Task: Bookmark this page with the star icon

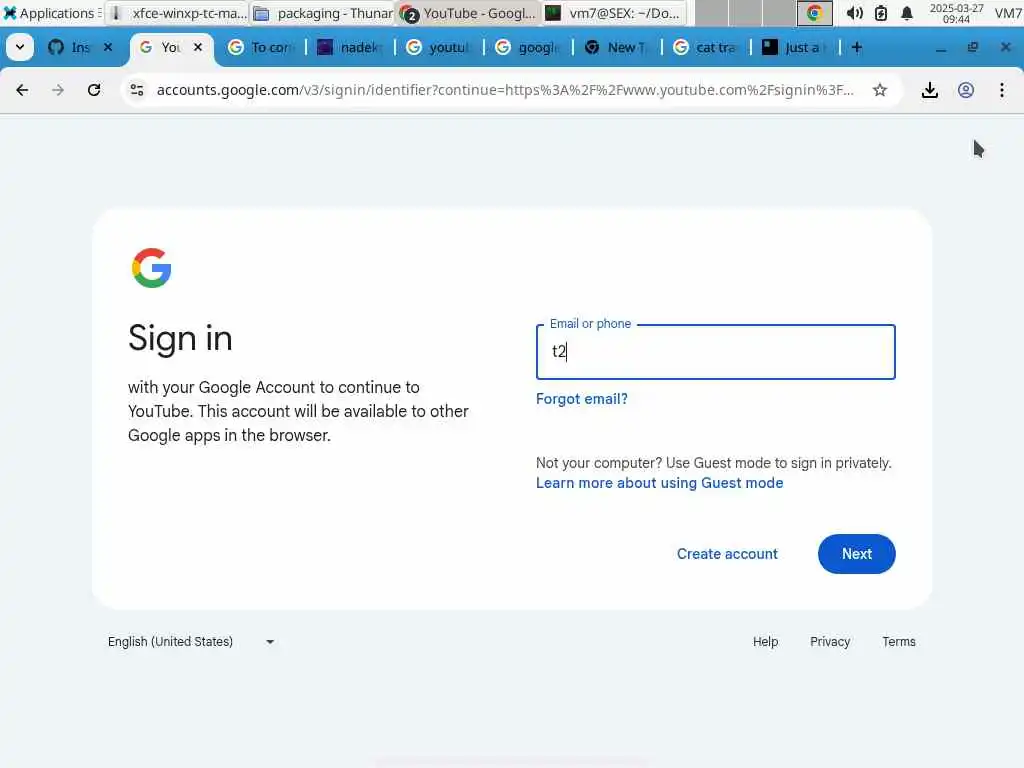Action: [x=880, y=90]
